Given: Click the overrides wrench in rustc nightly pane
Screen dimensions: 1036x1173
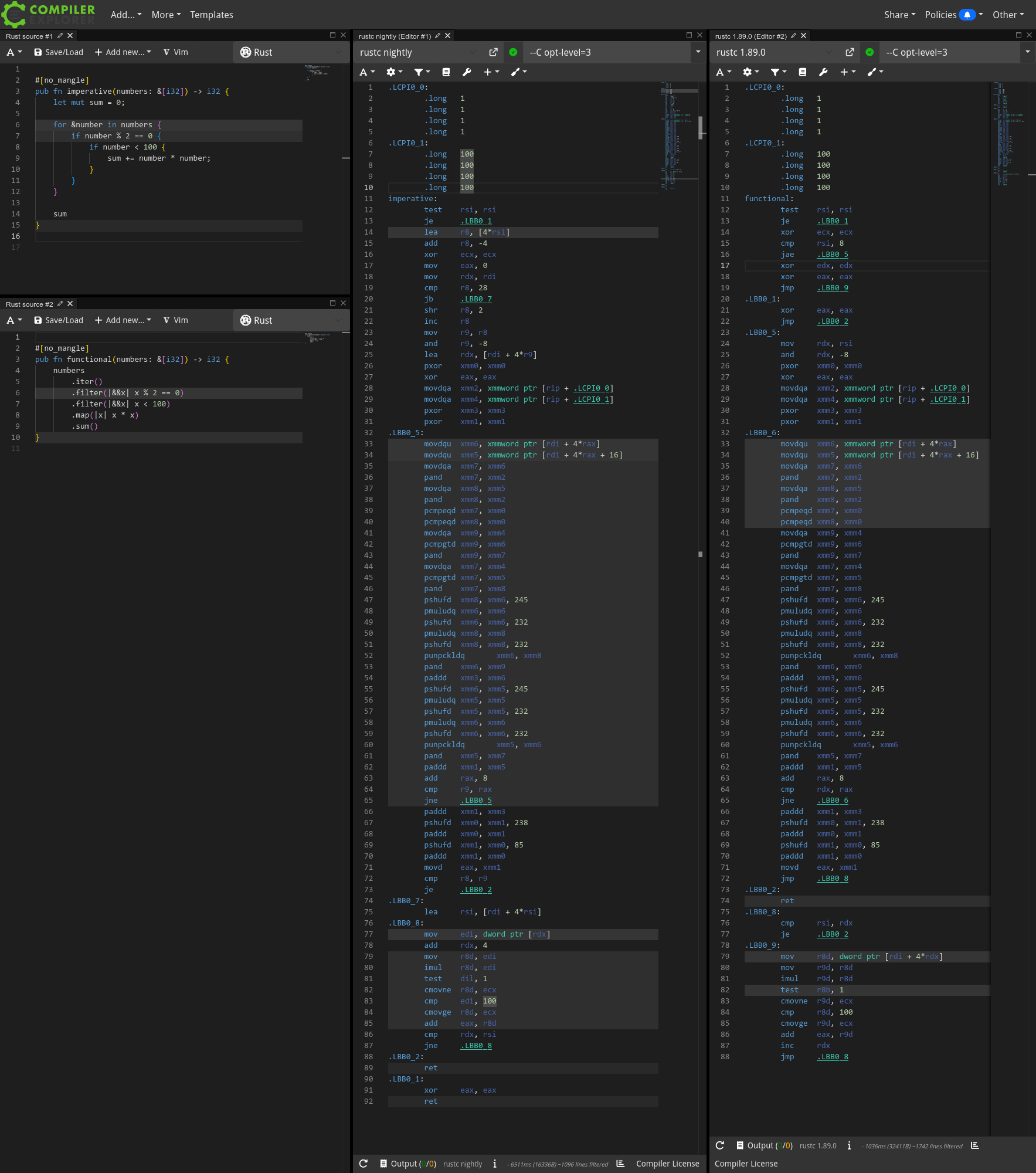Looking at the screenshot, I should pyautogui.click(x=467, y=72).
